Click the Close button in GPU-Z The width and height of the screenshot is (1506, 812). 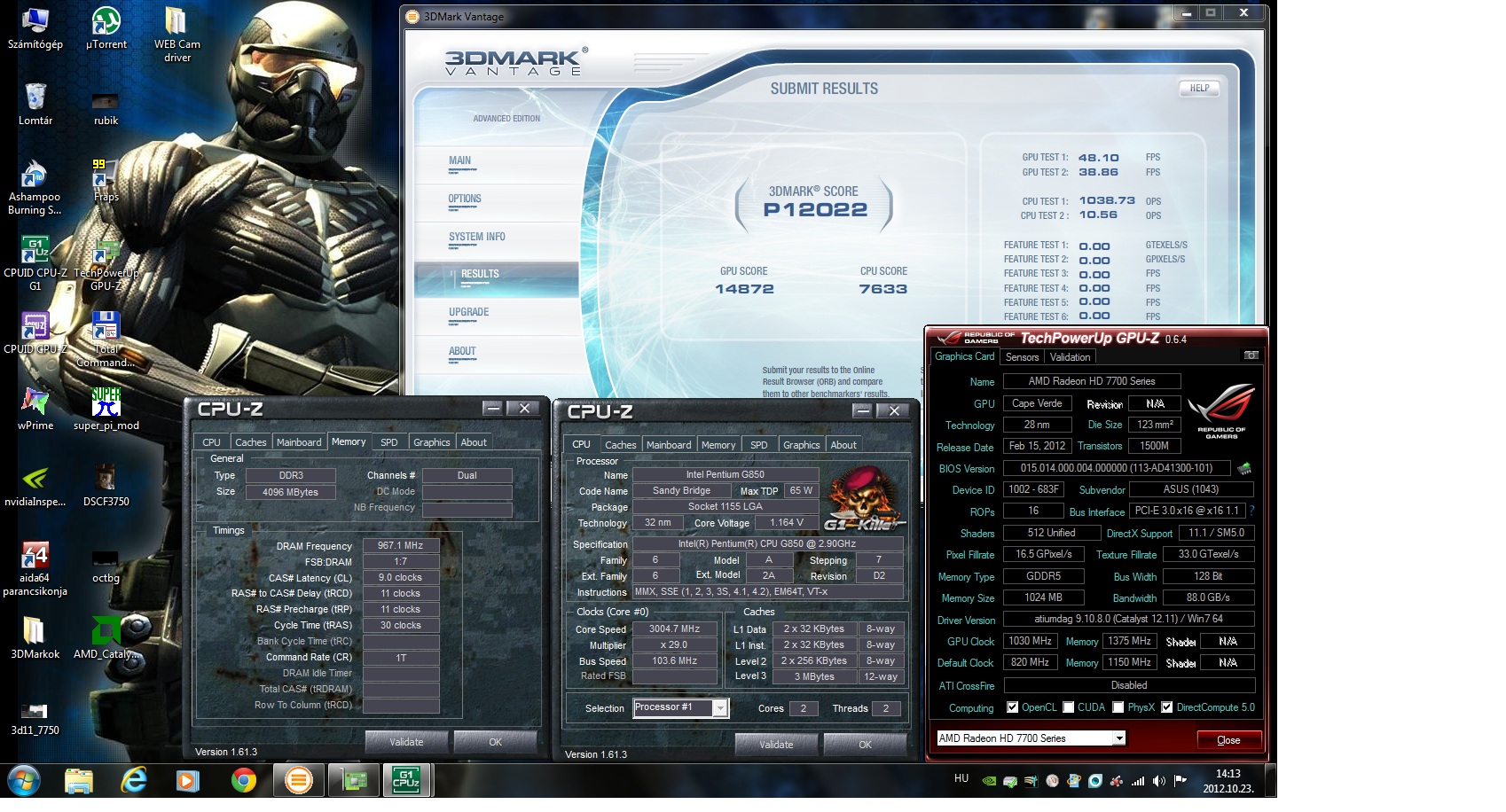(1228, 740)
